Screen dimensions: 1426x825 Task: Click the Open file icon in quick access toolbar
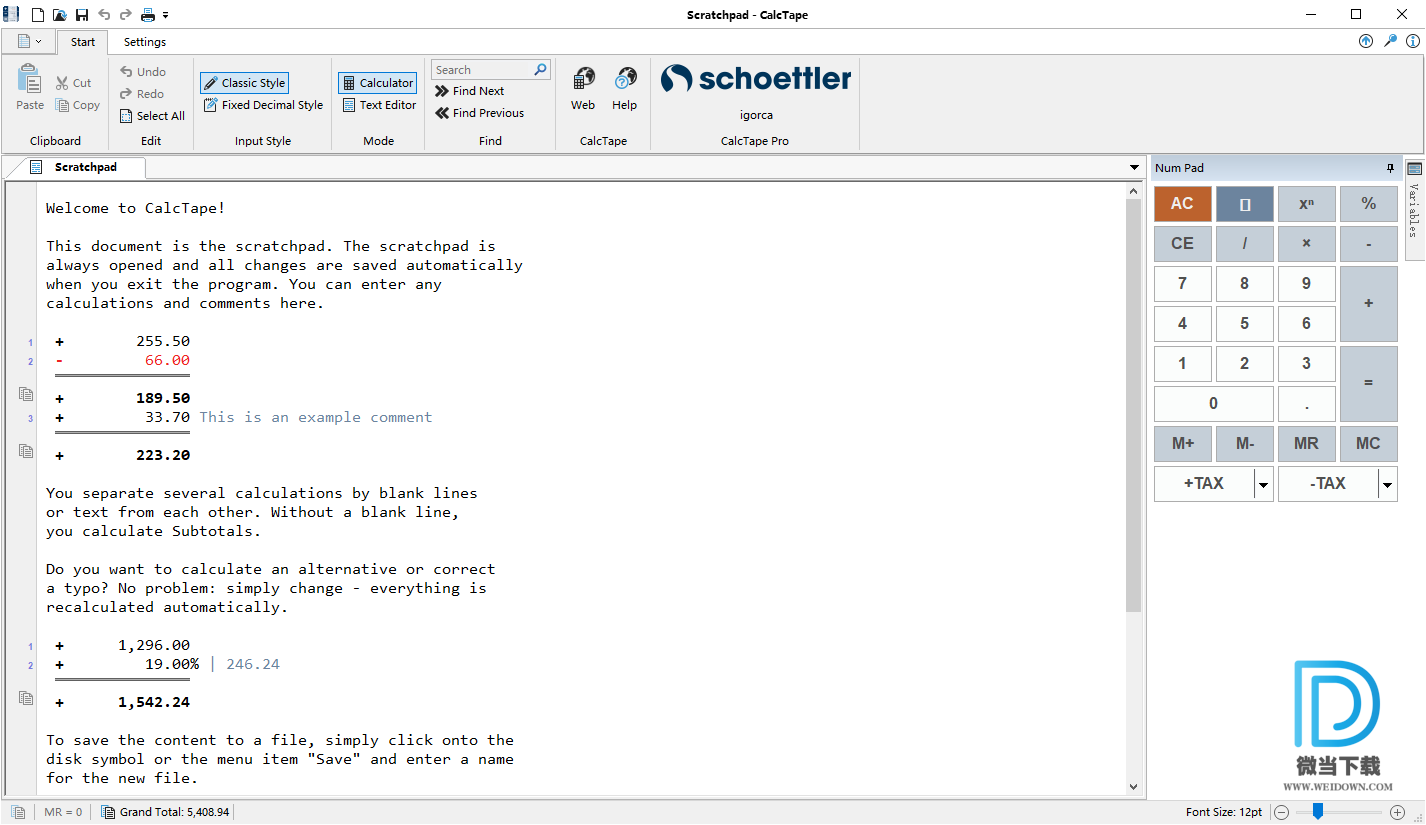[60, 15]
